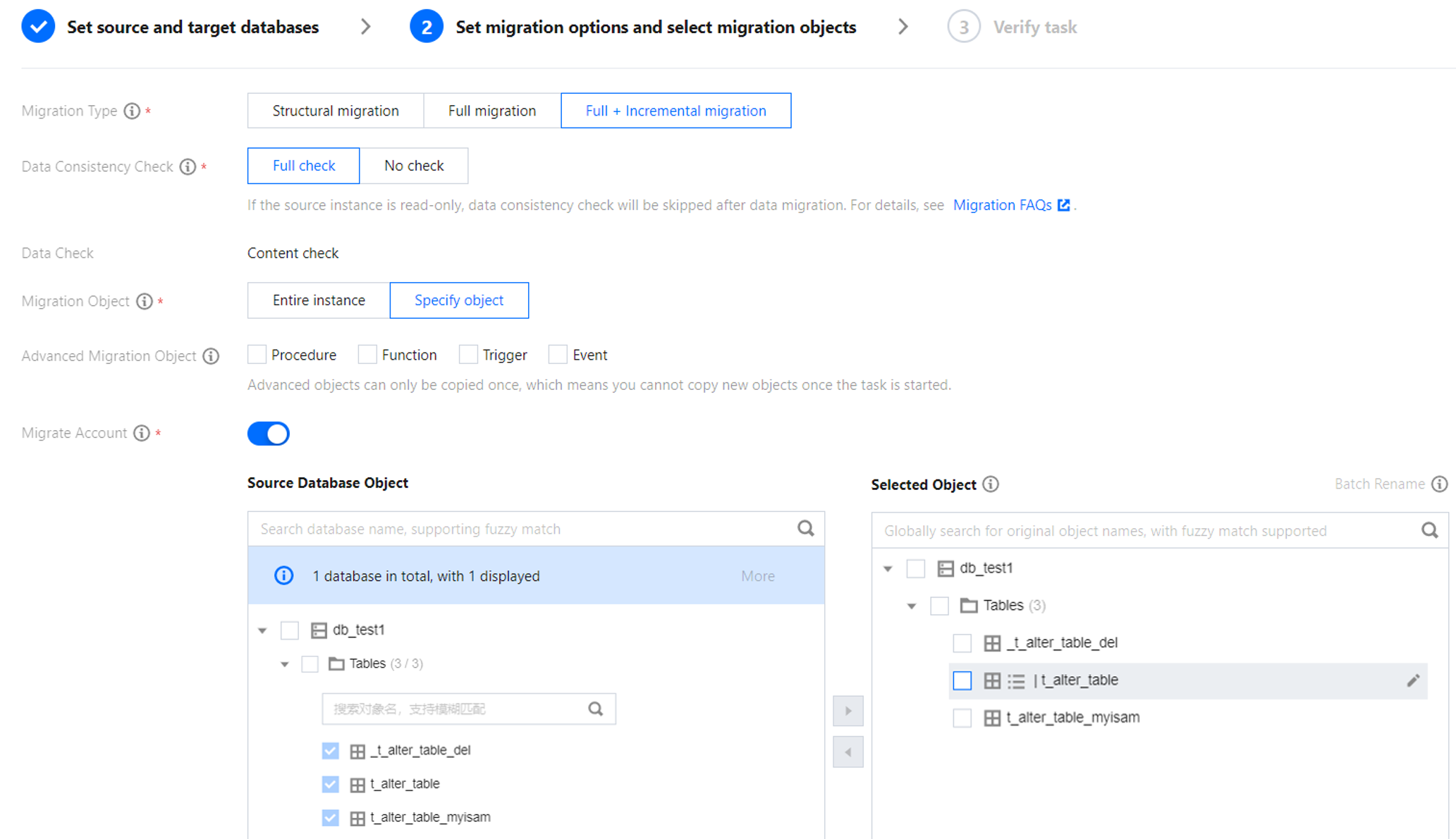The width and height of the screenshot is (1456, 839).
Task: Click the Batch Rename info icon
Action: coord(1440,484)
